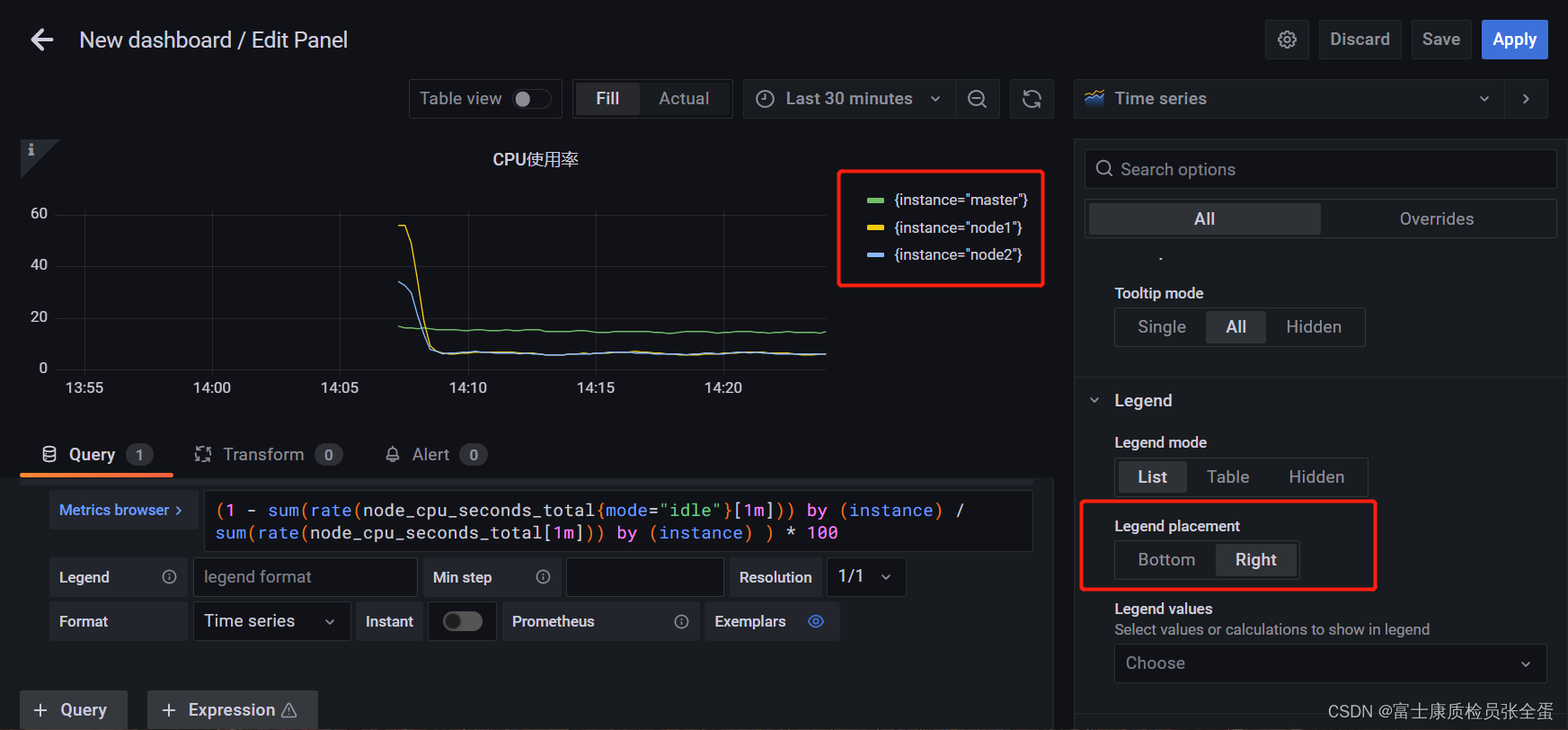Click the panel info 'i' corner icon
Image resolution: width=1568 pixels, height=730 pixels.
click(31, 150)
